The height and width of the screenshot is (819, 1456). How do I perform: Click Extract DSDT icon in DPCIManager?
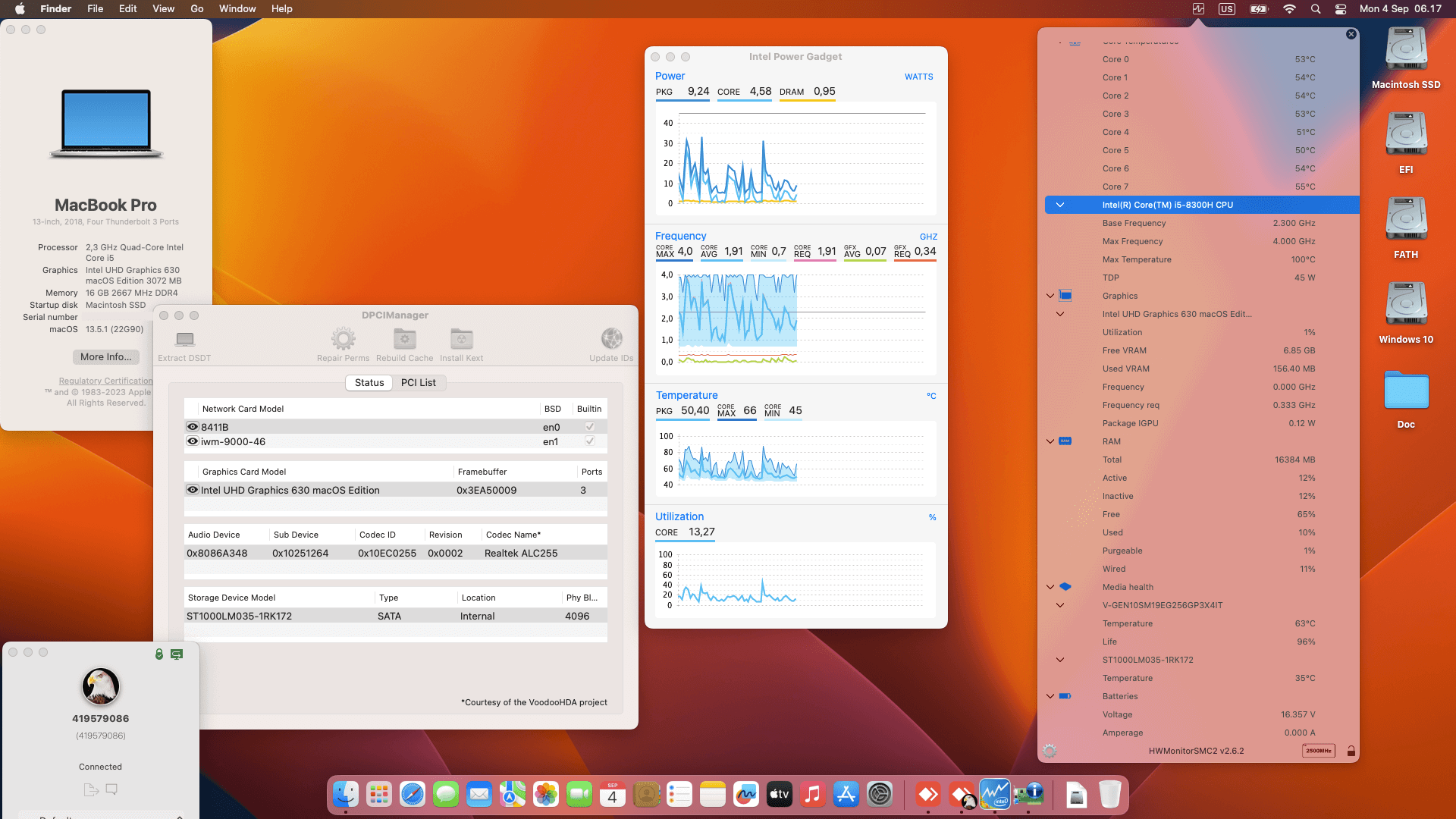pyautogui.click(x=185, y=339)
